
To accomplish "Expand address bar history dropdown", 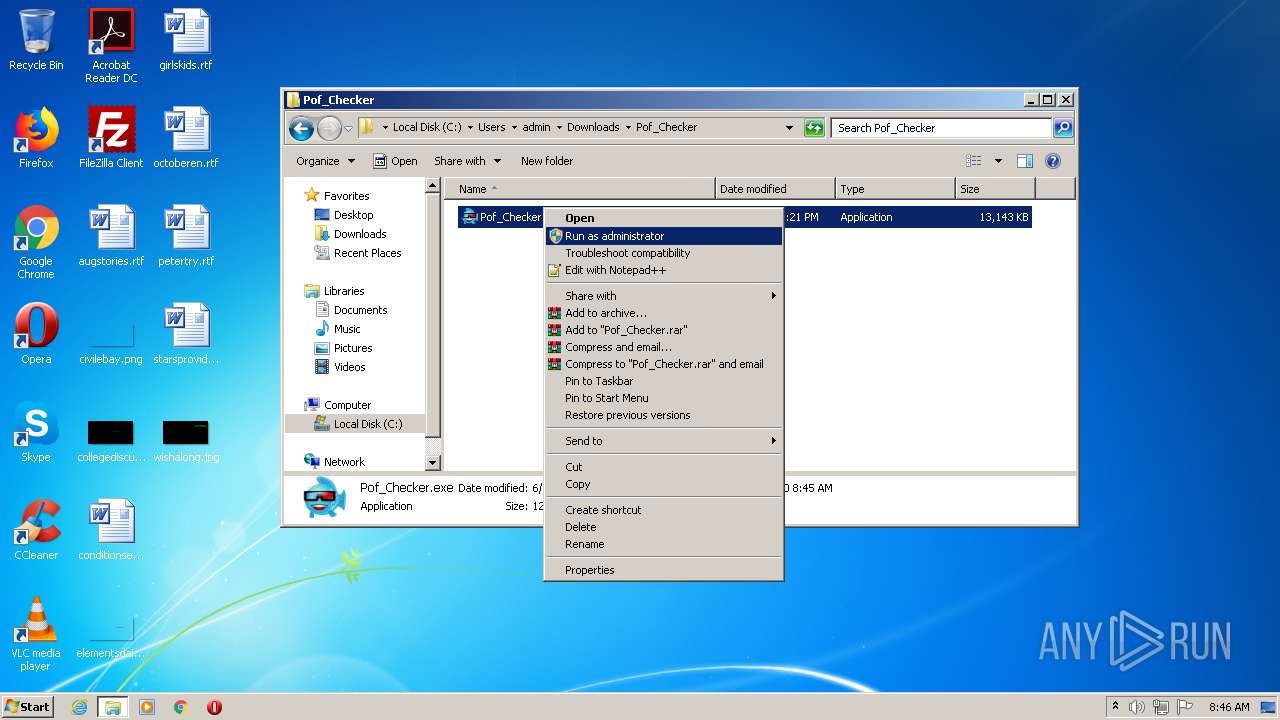I will point(789,128).
